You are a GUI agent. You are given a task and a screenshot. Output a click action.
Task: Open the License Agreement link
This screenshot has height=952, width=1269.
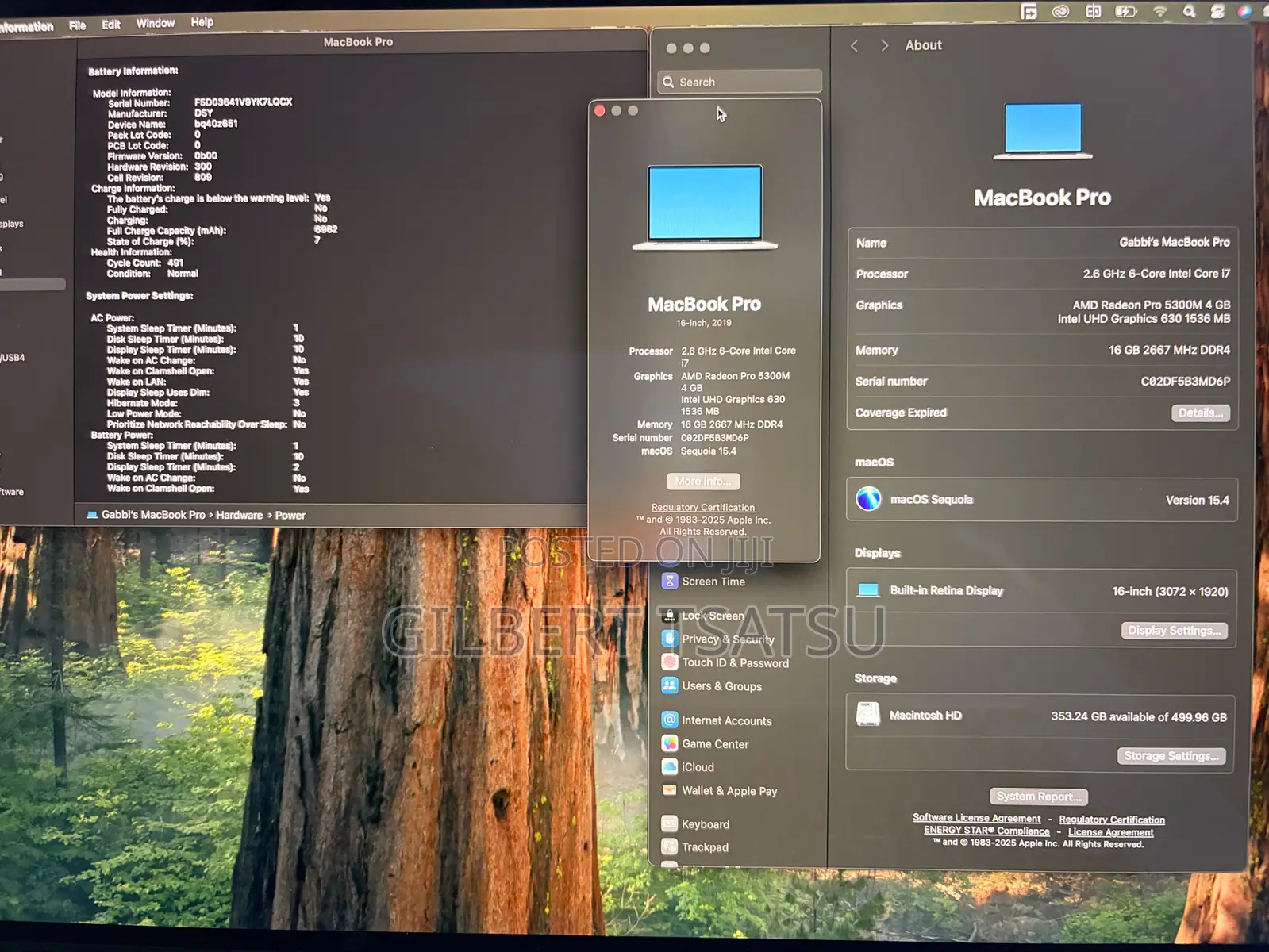click(1111, 832)
